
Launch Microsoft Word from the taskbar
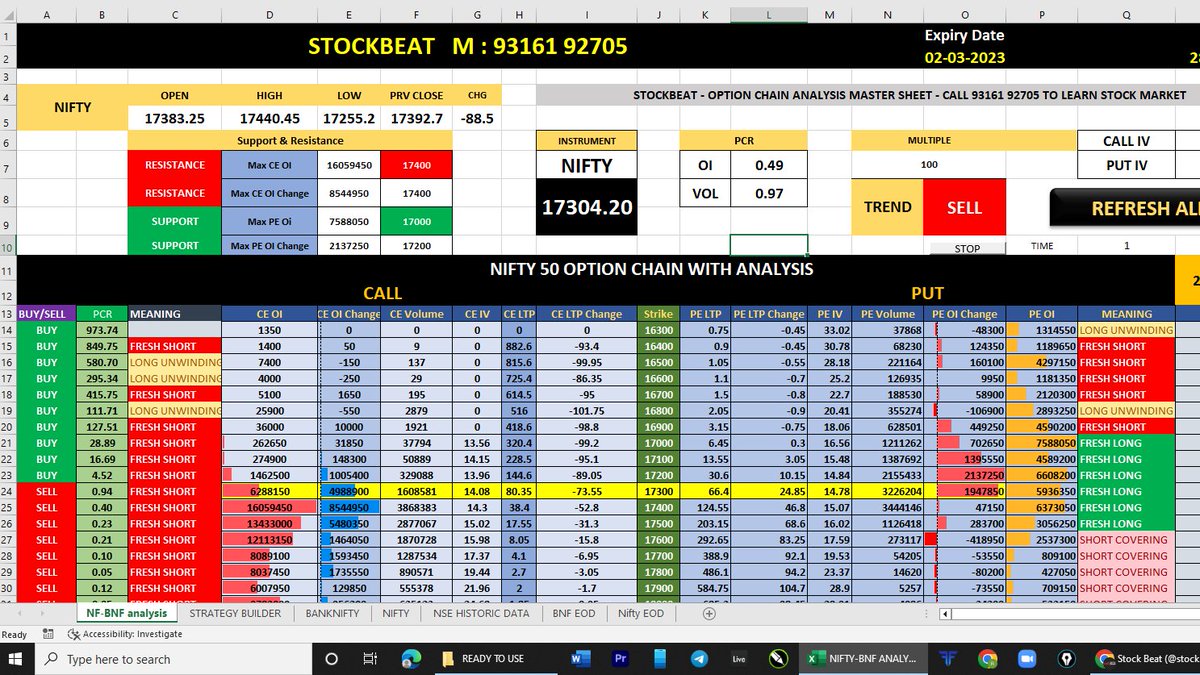click(x=581, y=659)
